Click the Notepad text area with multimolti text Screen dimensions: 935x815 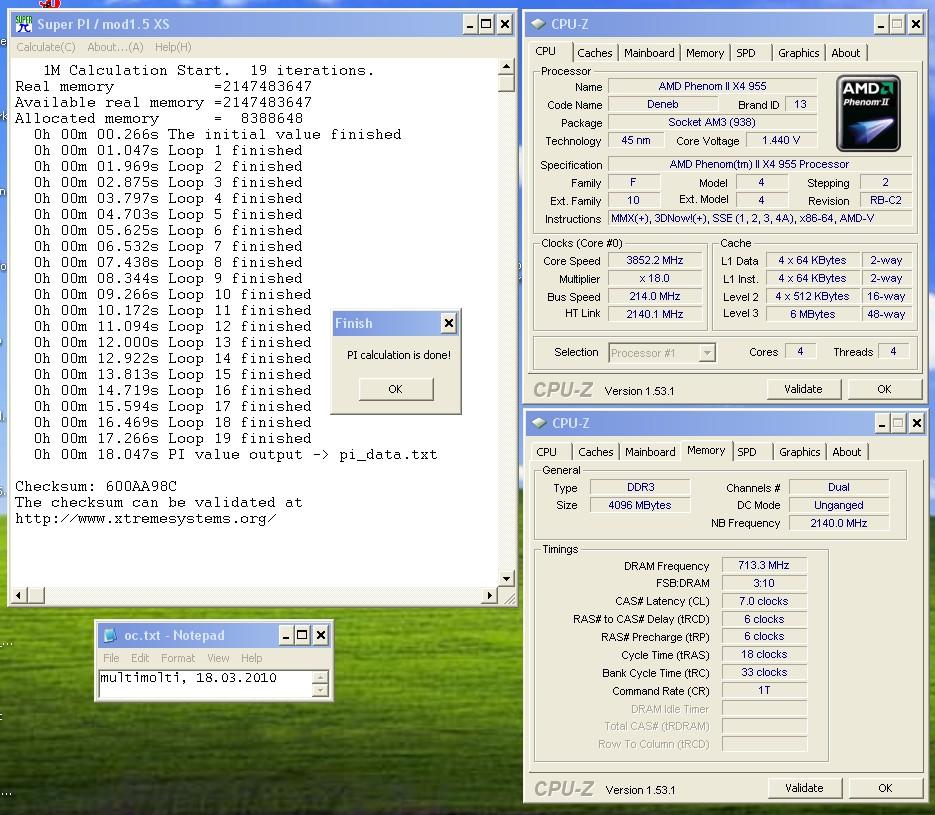[206, 684]
